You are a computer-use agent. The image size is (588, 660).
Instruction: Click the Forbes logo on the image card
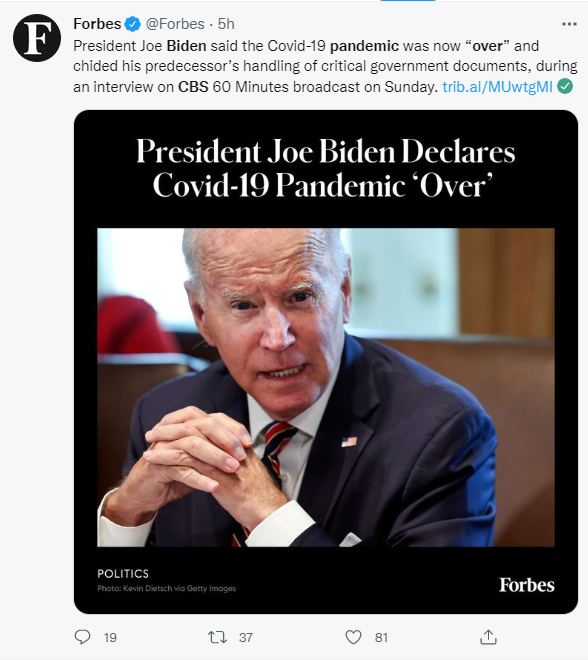click(527, 585)
